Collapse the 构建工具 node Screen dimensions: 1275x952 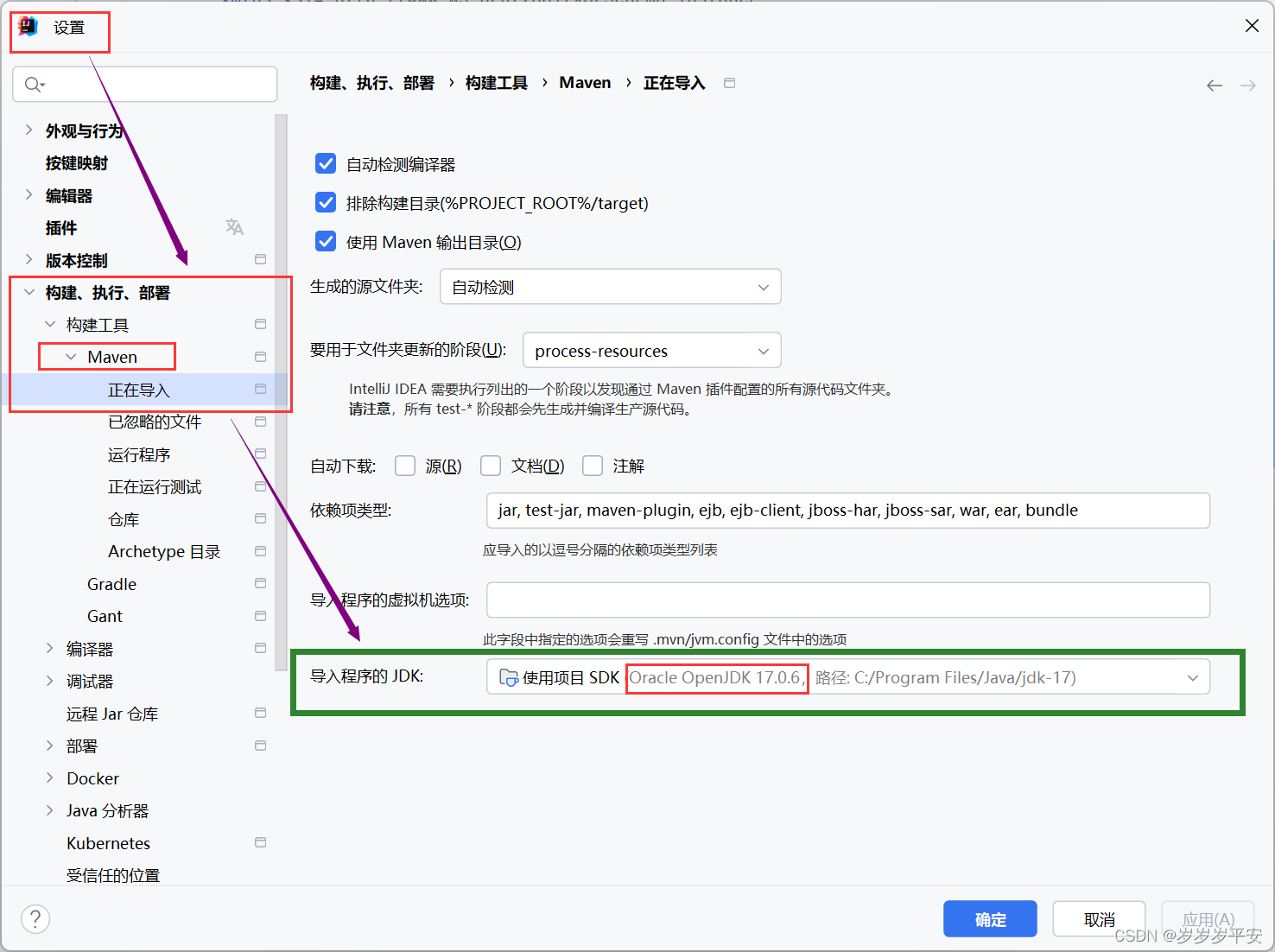coord(50,325)
